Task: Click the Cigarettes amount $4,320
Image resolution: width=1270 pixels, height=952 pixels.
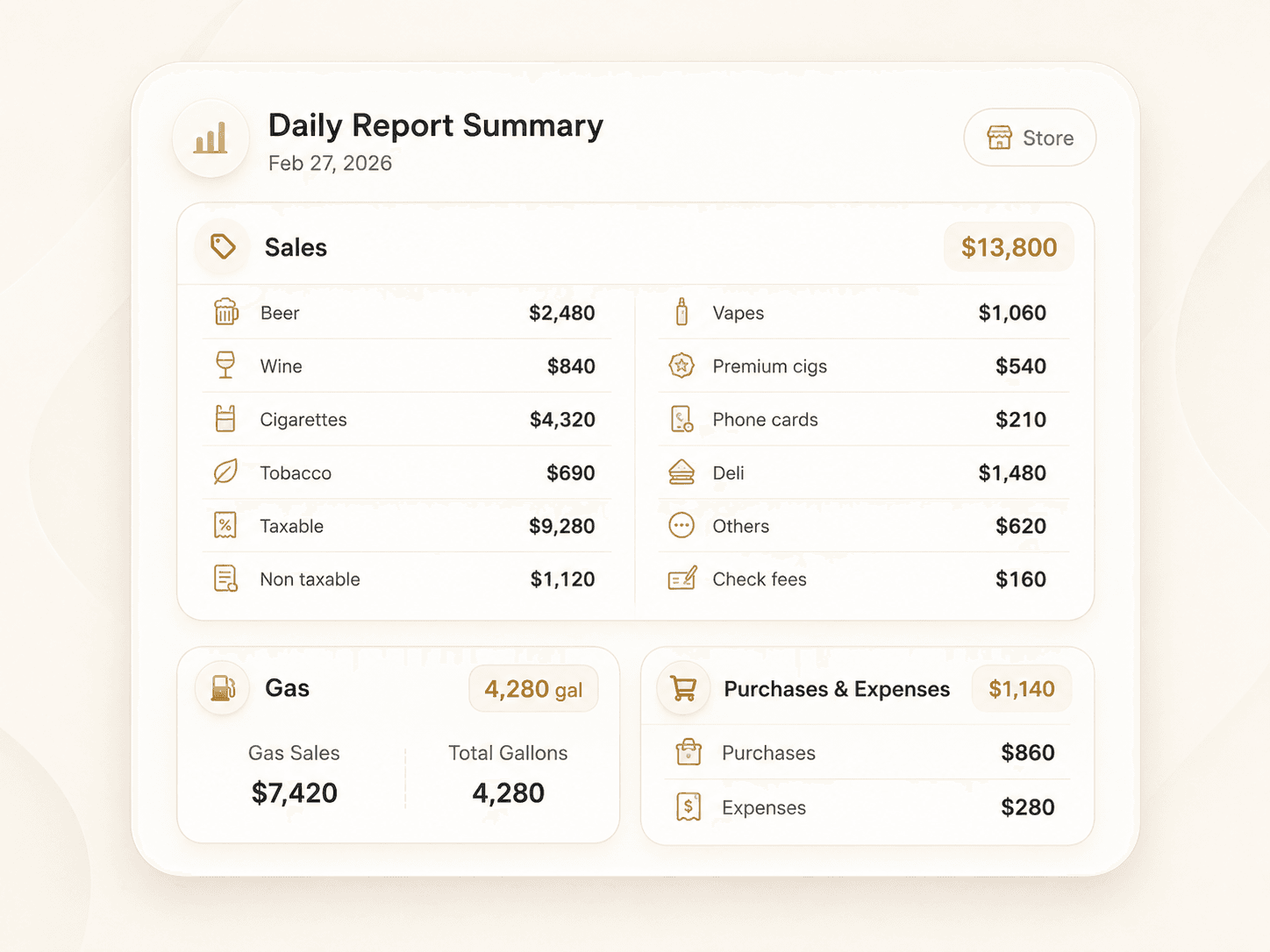Action: 562,420
